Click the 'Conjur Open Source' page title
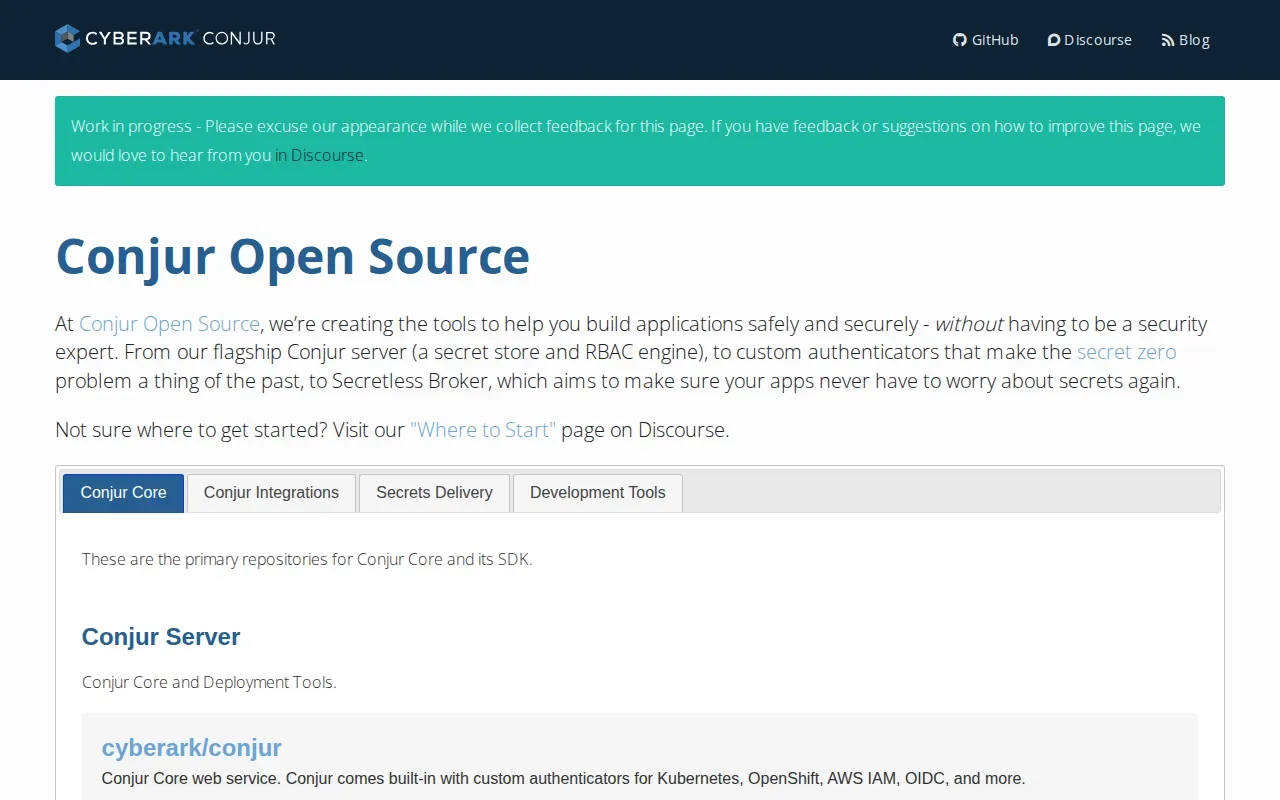The image size is (1280, 800). coord(292,256)
